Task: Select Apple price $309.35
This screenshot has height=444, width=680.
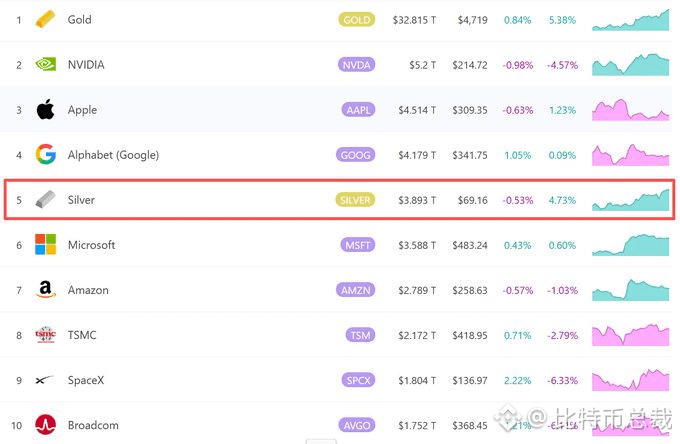Action: click(x=470, y=110)
